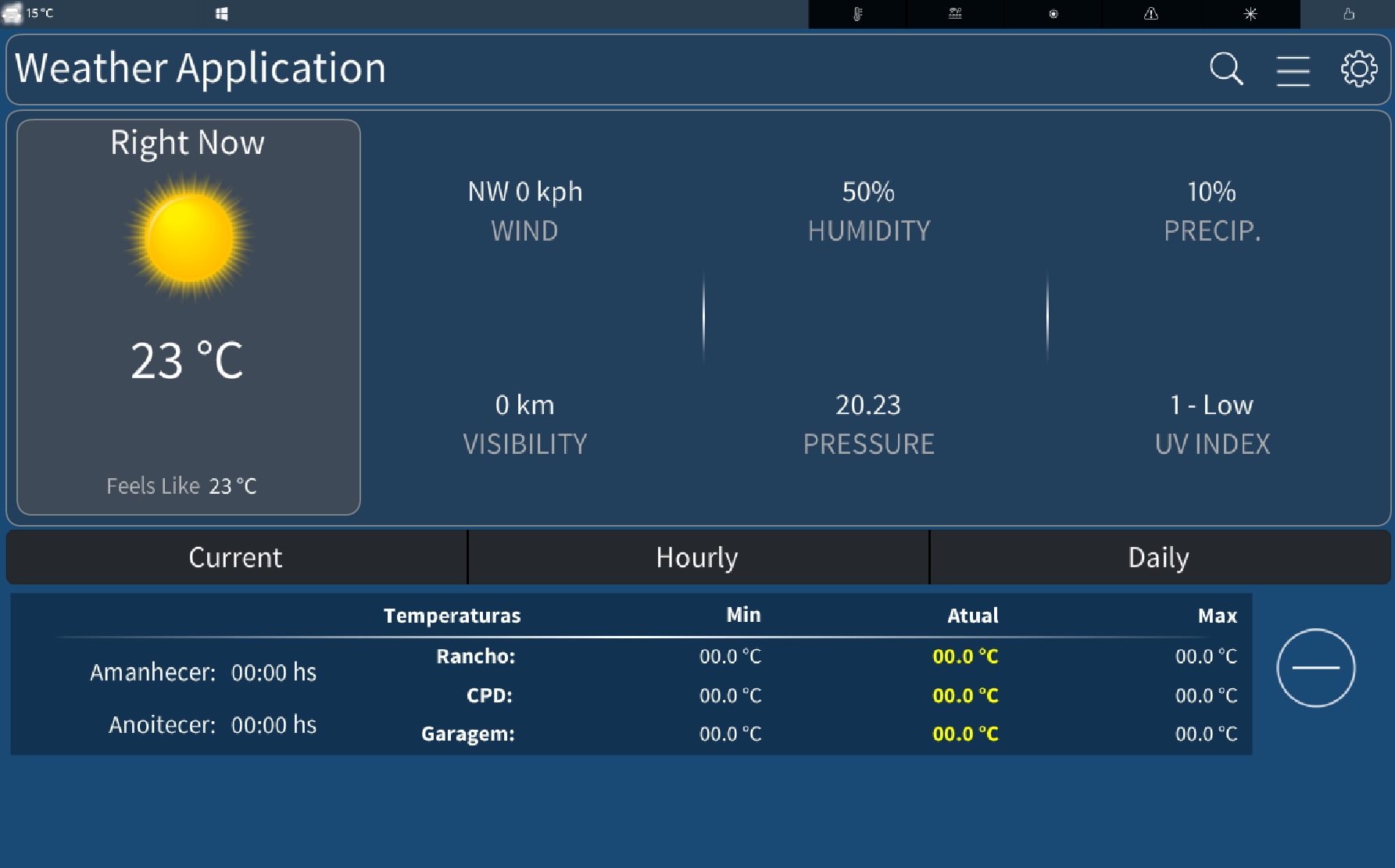Image resolution: width=1395 pixels, height=868 pixels.
Task: Click the sun weather image
Action: (189, 238)
